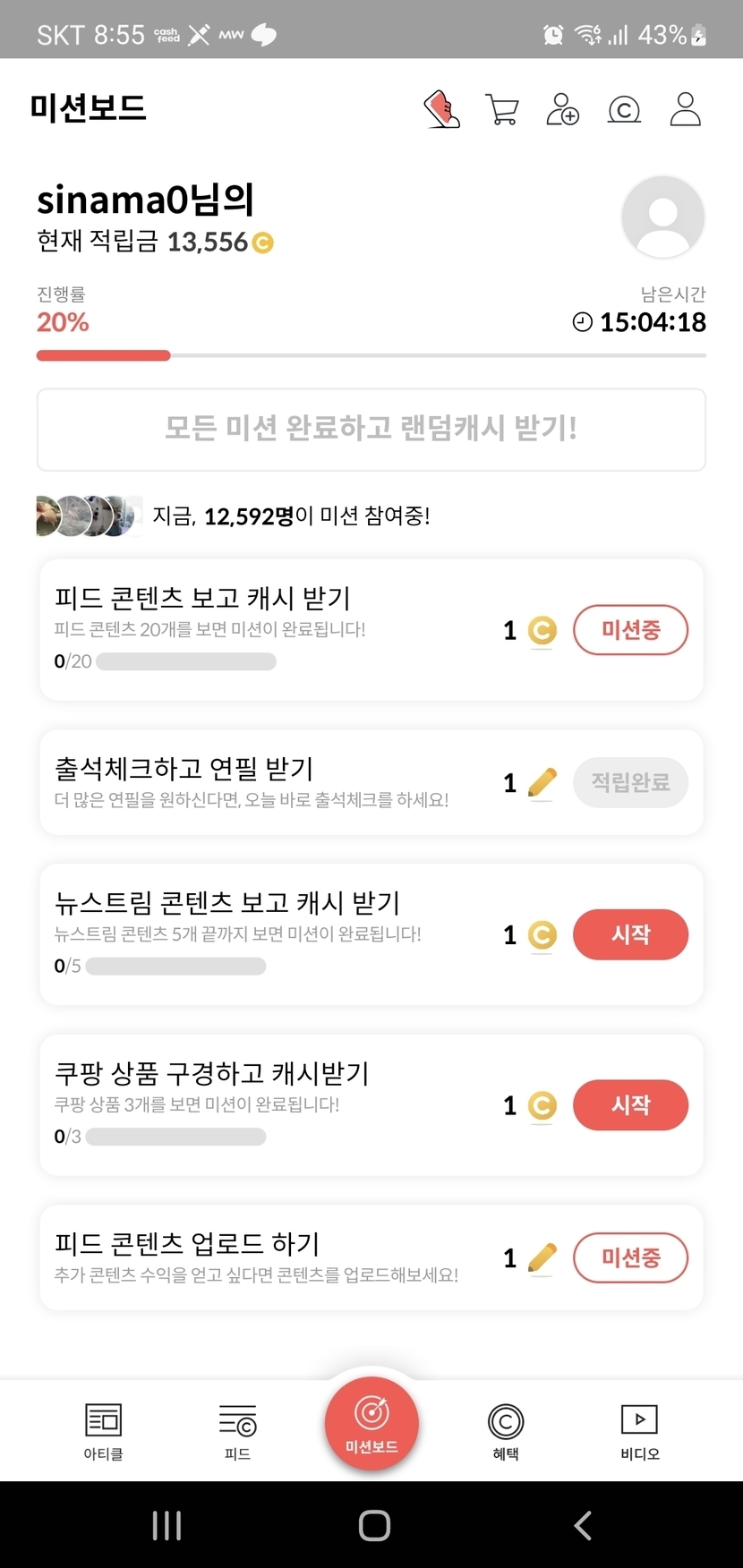Tap the invite friend icon
Image resolution: width=743 pixels, height=1568 pixels.
pos(562,110)
